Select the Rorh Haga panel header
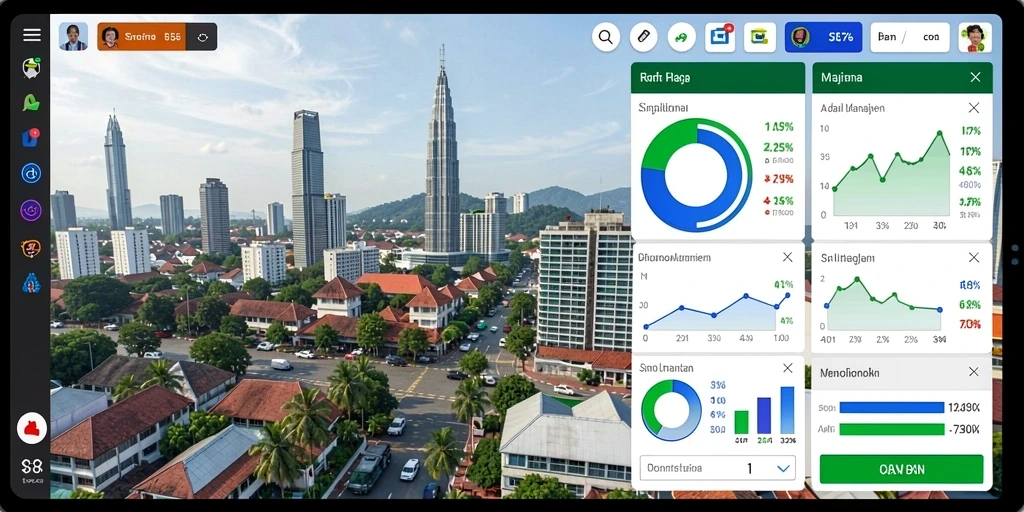The width and height of the screenshot is (1024, 512). [x=718, y=78]
